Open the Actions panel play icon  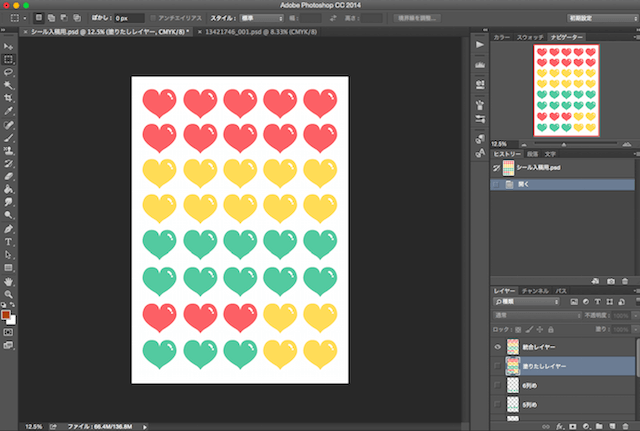click(x=480, y=44)
